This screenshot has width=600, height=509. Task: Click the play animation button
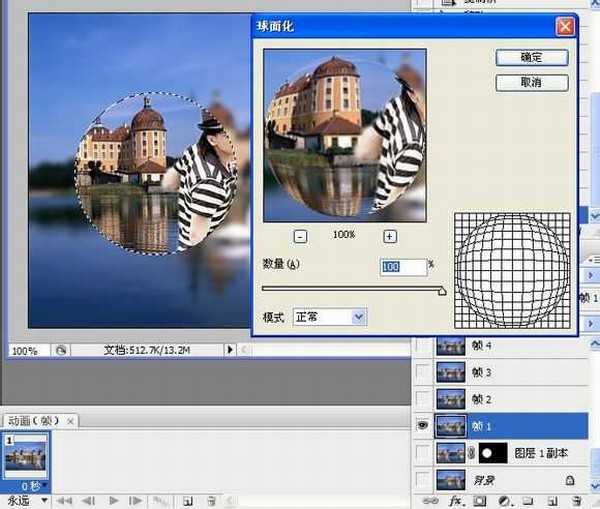pos(113,500)
